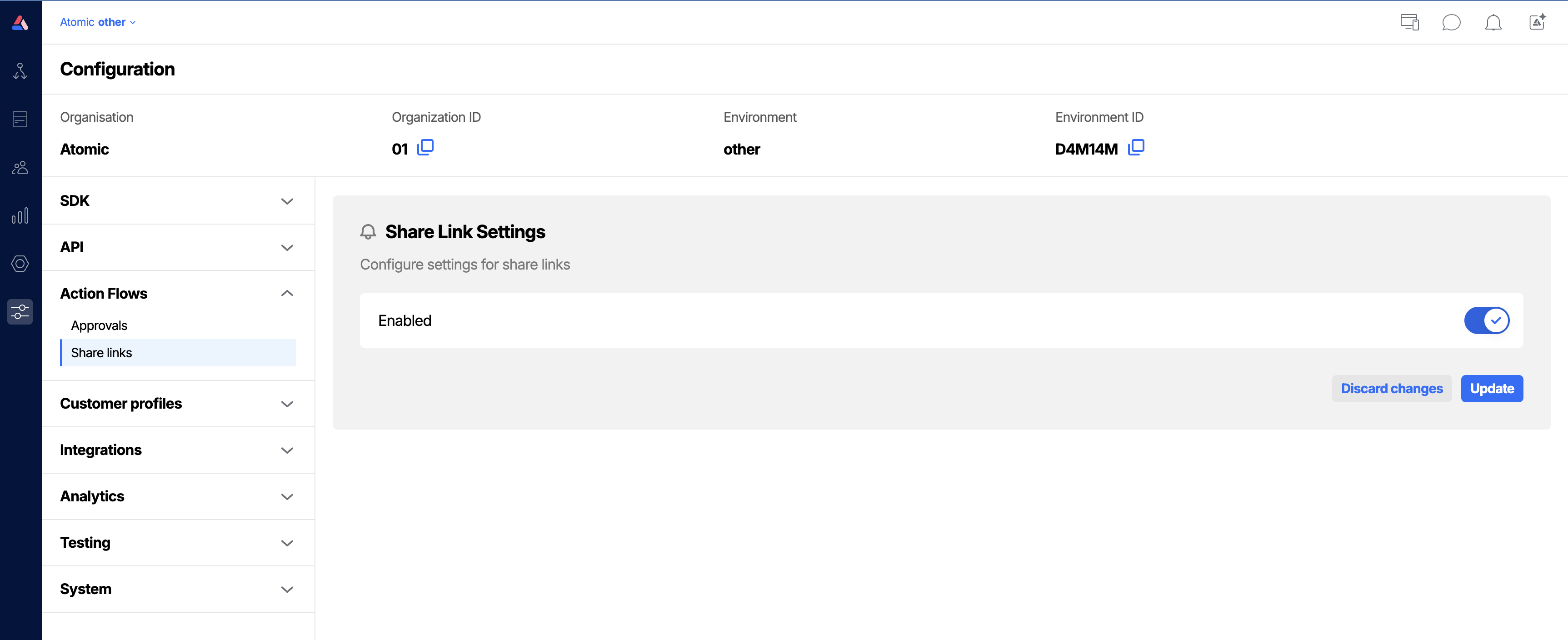Click Discard changes
The width and height of the screenshot is (1568, 640).
tap(1392, 389)
